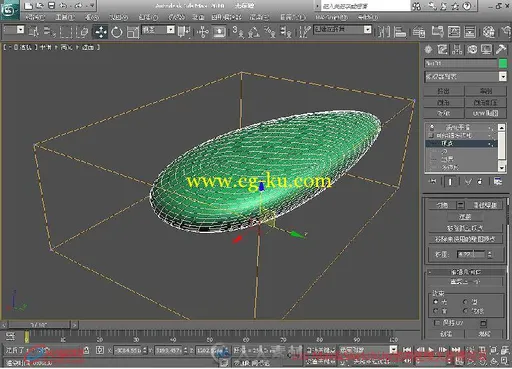The height and width of the screenshot is (369, 512).
Task: Select the 边 constraint radio button
Action: pos(465,302)
